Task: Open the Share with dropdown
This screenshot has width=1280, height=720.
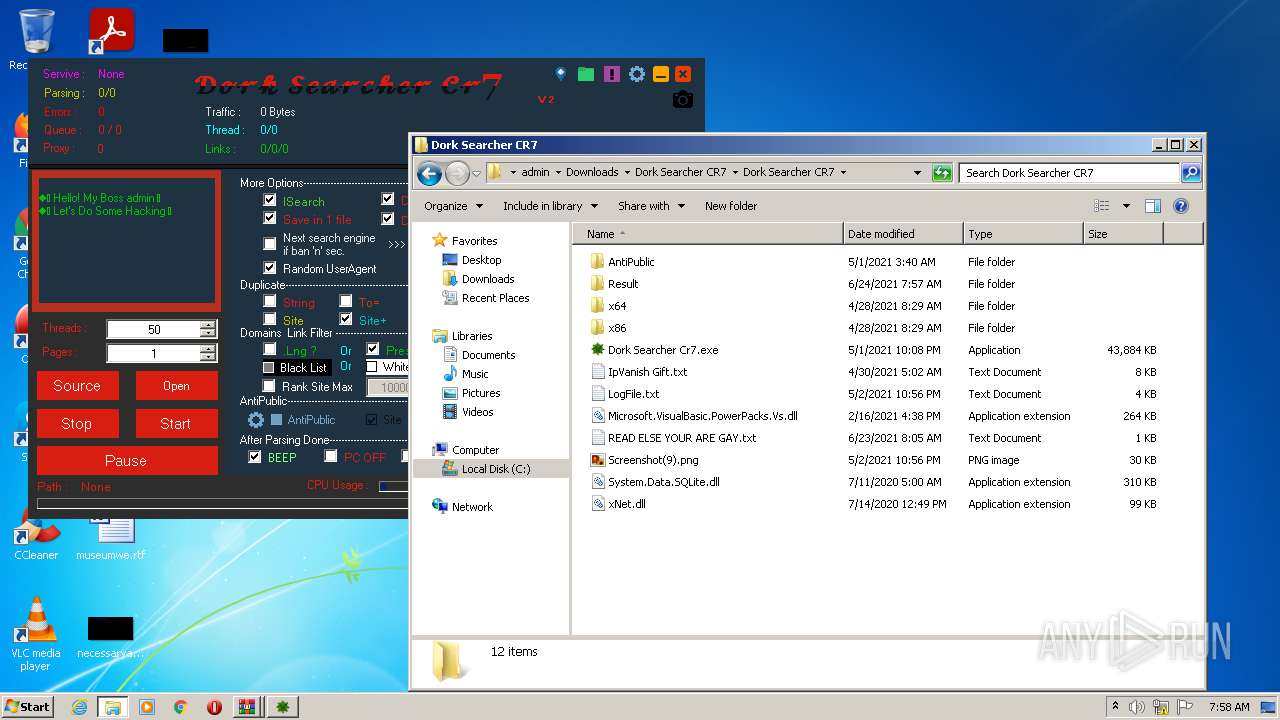Action: tap(651, 206)
